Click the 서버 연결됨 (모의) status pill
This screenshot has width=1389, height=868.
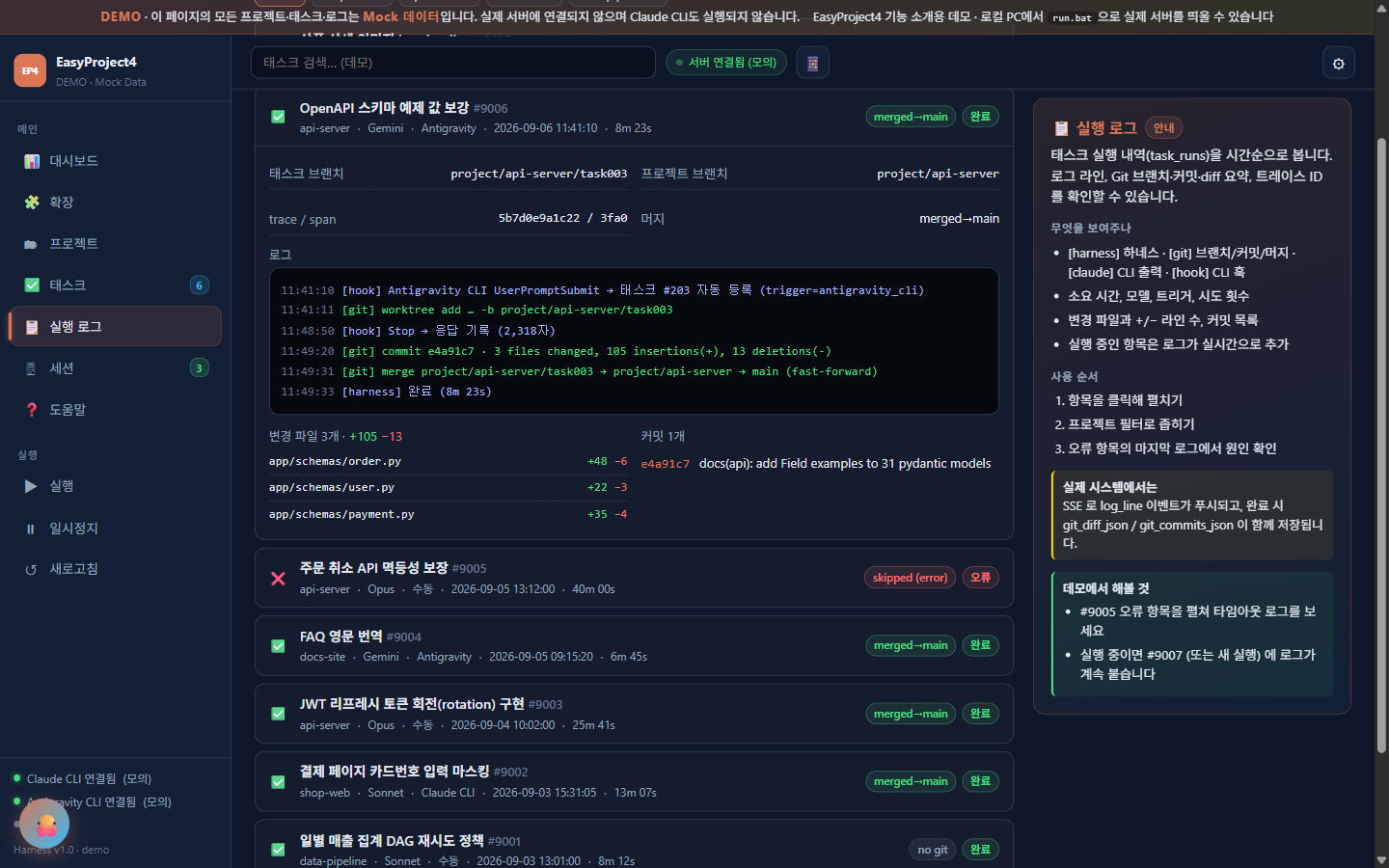(726, 63)
